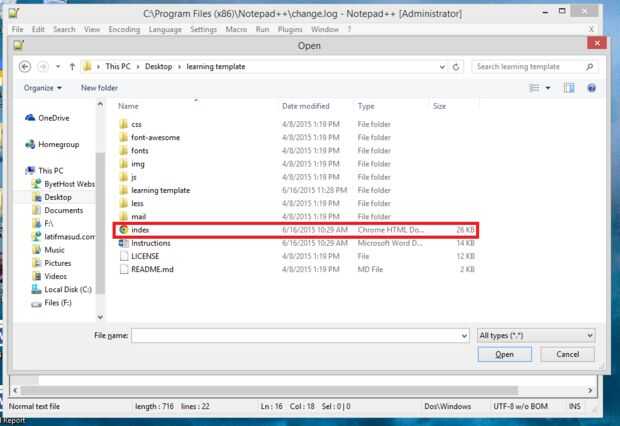
Task: Select Files (F:) drive in sidebar
Action: pyautogui.click(x=52, y=303)
